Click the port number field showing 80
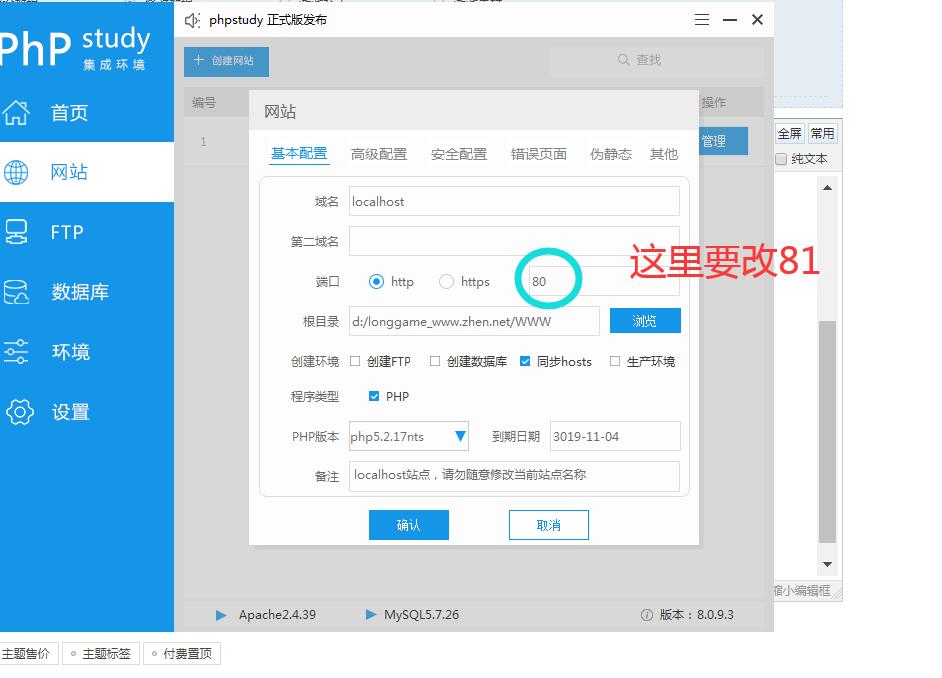This screenshot has width=942, height=678. click(604, 281)
